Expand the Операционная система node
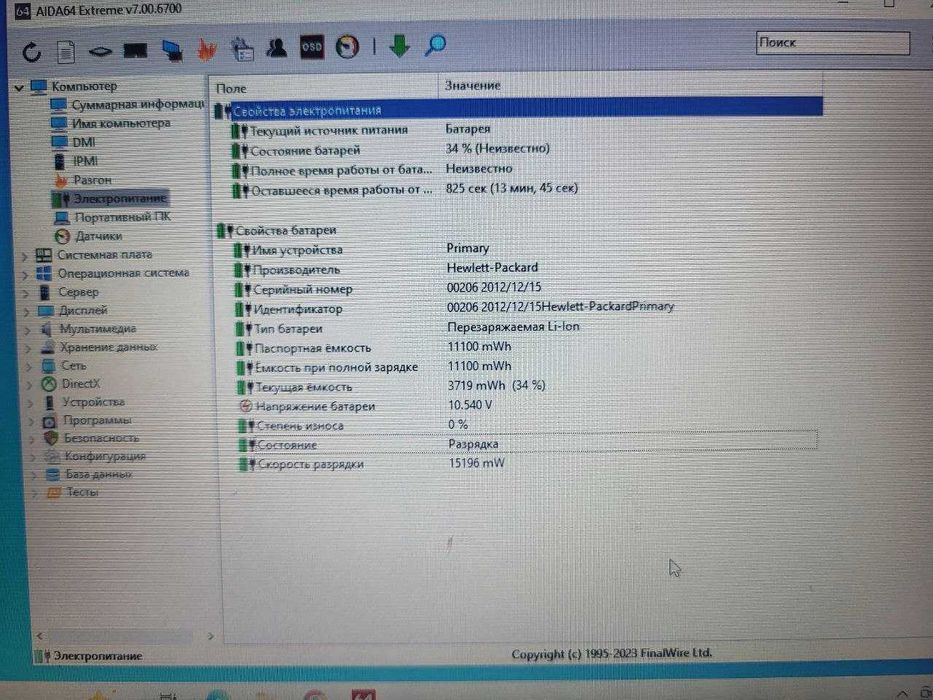Screen dimensions: 933x700 (x=25, y=276)
